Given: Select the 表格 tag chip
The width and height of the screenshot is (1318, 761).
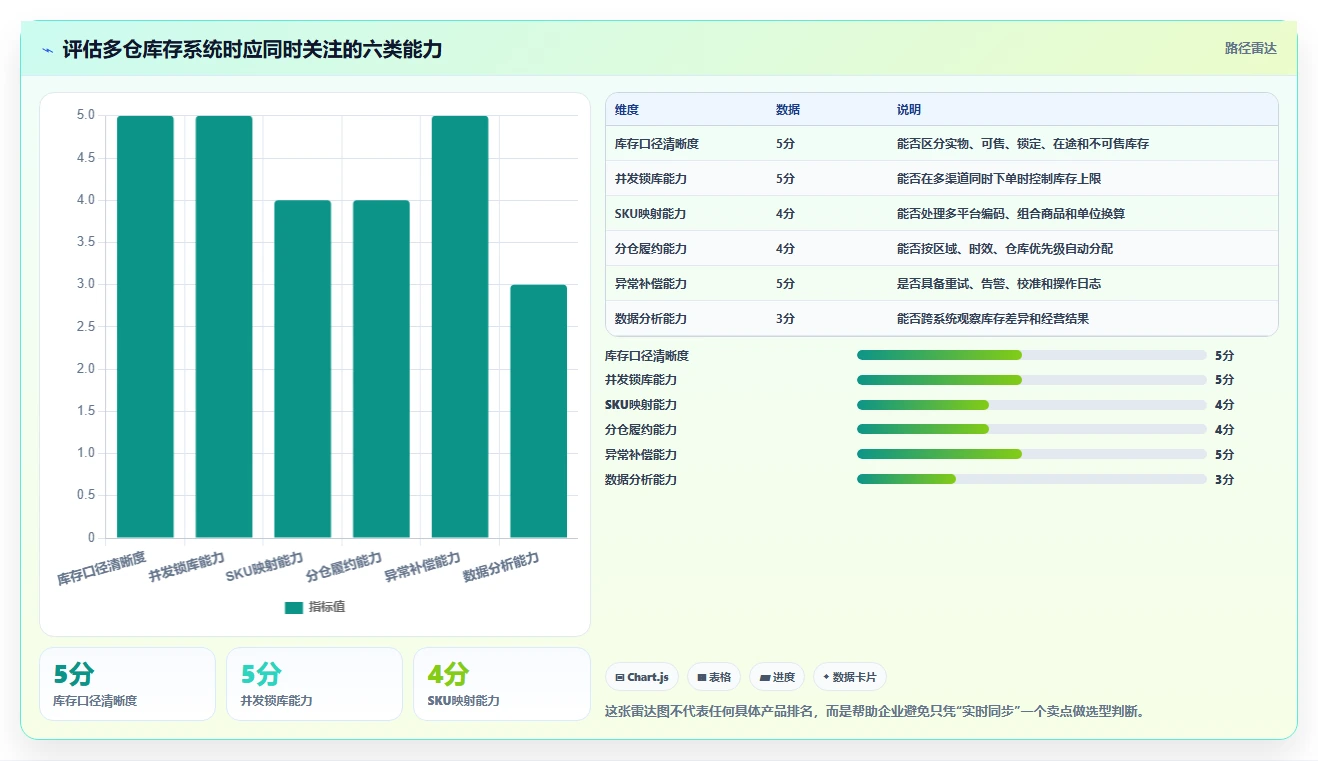Looking at the screenshot, I should [714, 677].
